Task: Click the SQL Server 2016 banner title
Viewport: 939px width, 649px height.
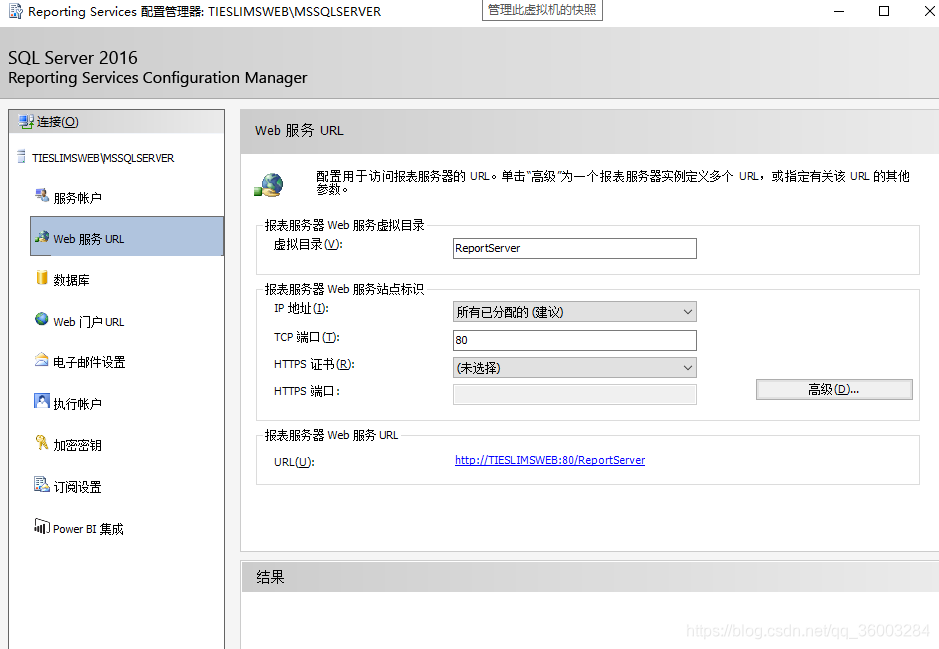Action: tap(72, 57)
